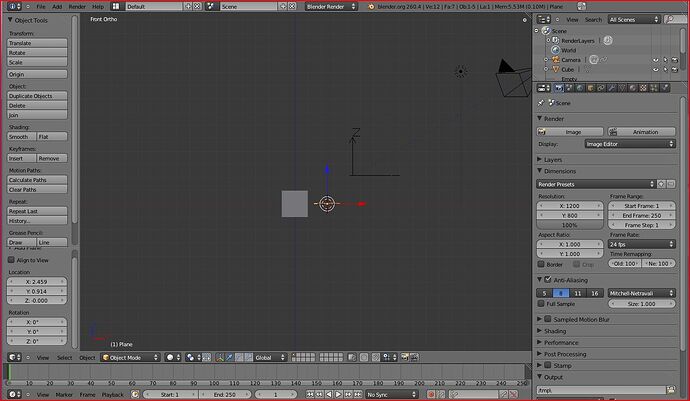This screenshot has width=690, height=401.
Task: Toggle Cube visibility eye in outliner
Action: pos(656,70)
